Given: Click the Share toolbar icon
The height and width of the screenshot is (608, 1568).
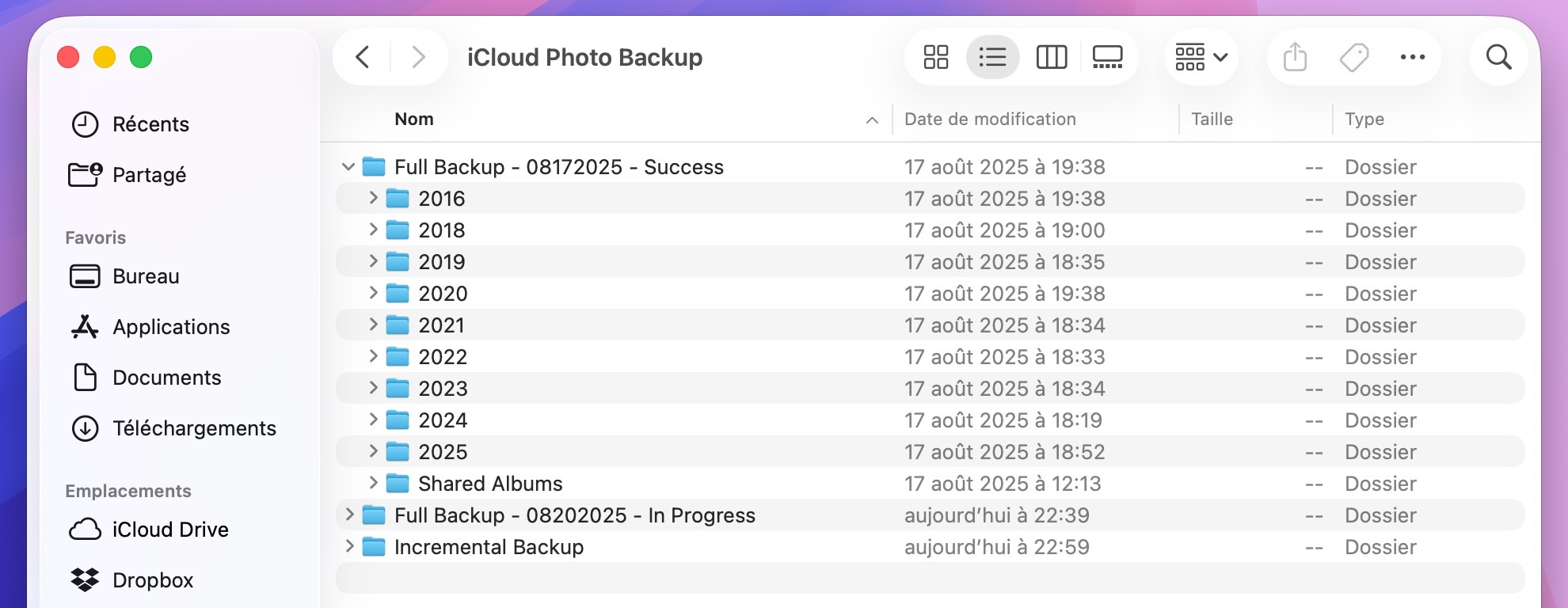Looking at the screenshot, I should 1295,57.
